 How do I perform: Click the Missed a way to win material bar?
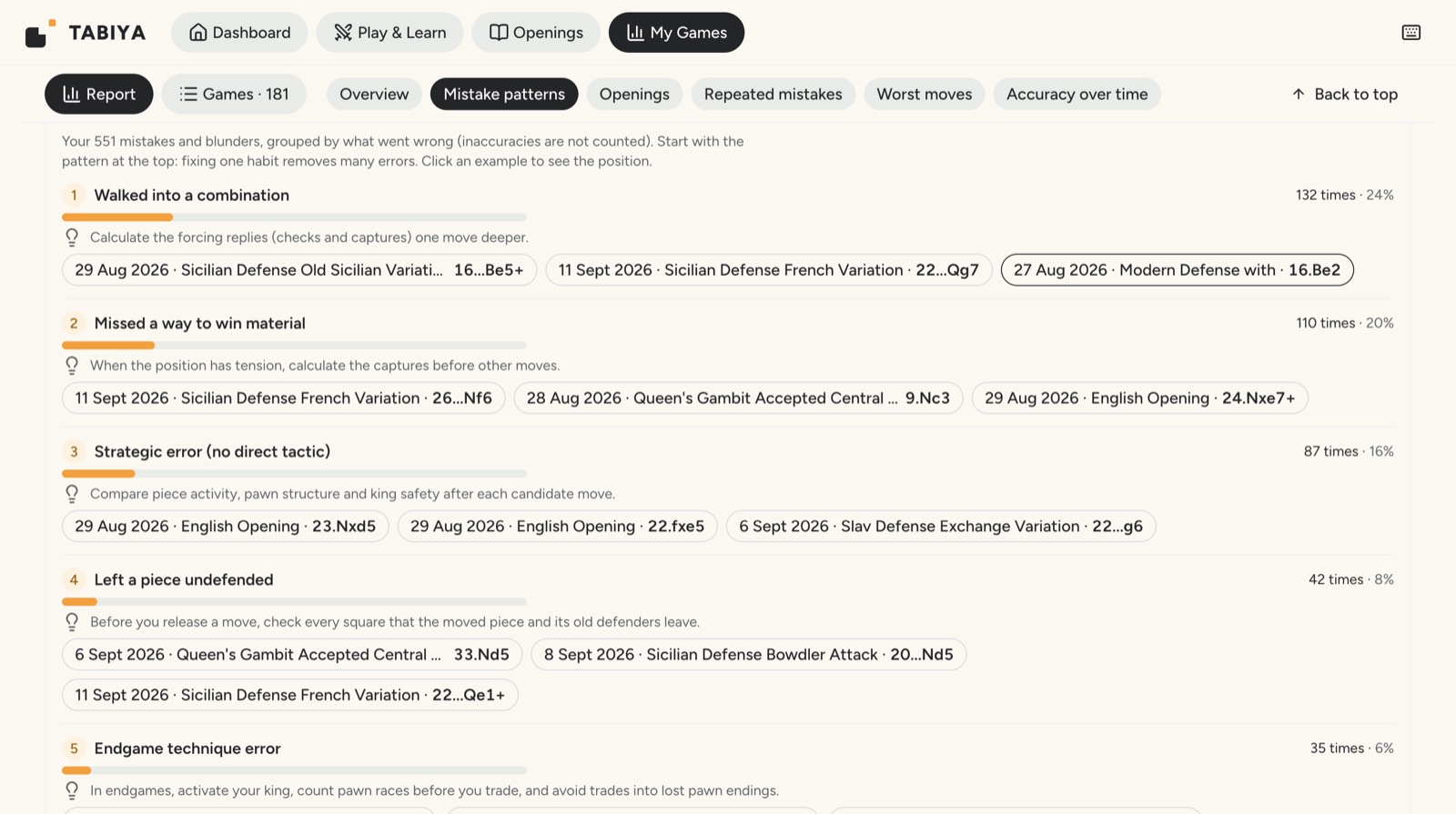pyautogui.click(x=294, y=346)
